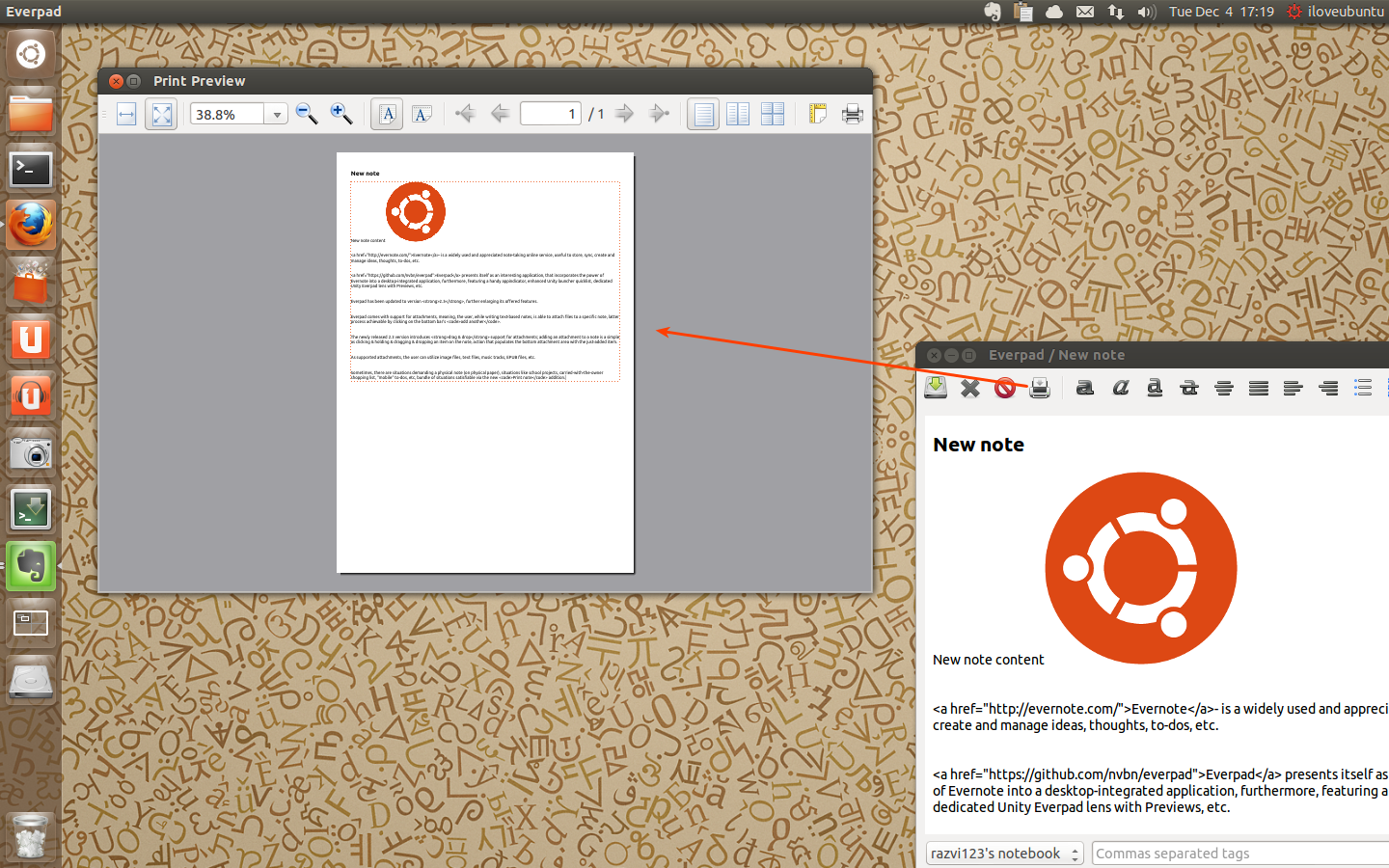The width and height of the screenshot is (1389, 868).
Task: Justify text in Everpad
Action: point(1259,388)
